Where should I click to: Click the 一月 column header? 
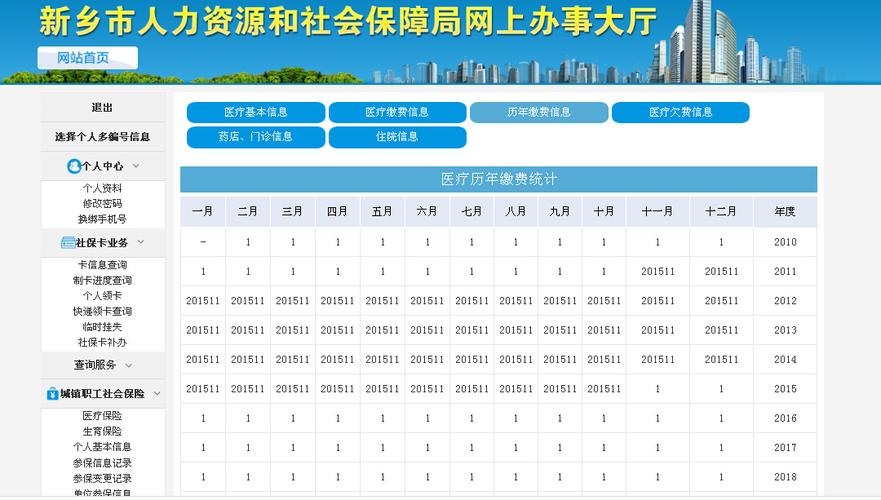[x=203, y=211]
